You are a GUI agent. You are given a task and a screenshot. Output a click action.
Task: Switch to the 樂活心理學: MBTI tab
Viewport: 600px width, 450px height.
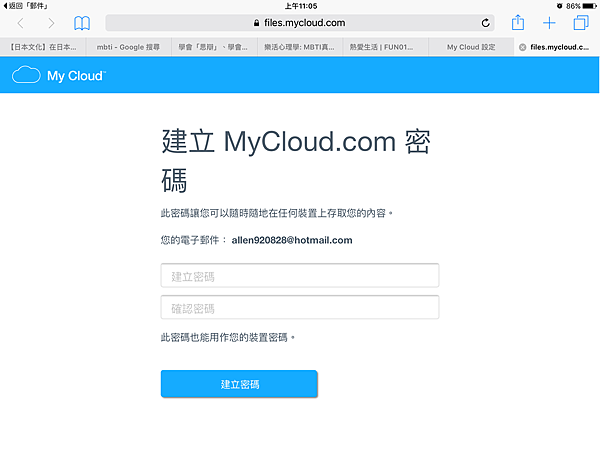click(x=300, y=47)
